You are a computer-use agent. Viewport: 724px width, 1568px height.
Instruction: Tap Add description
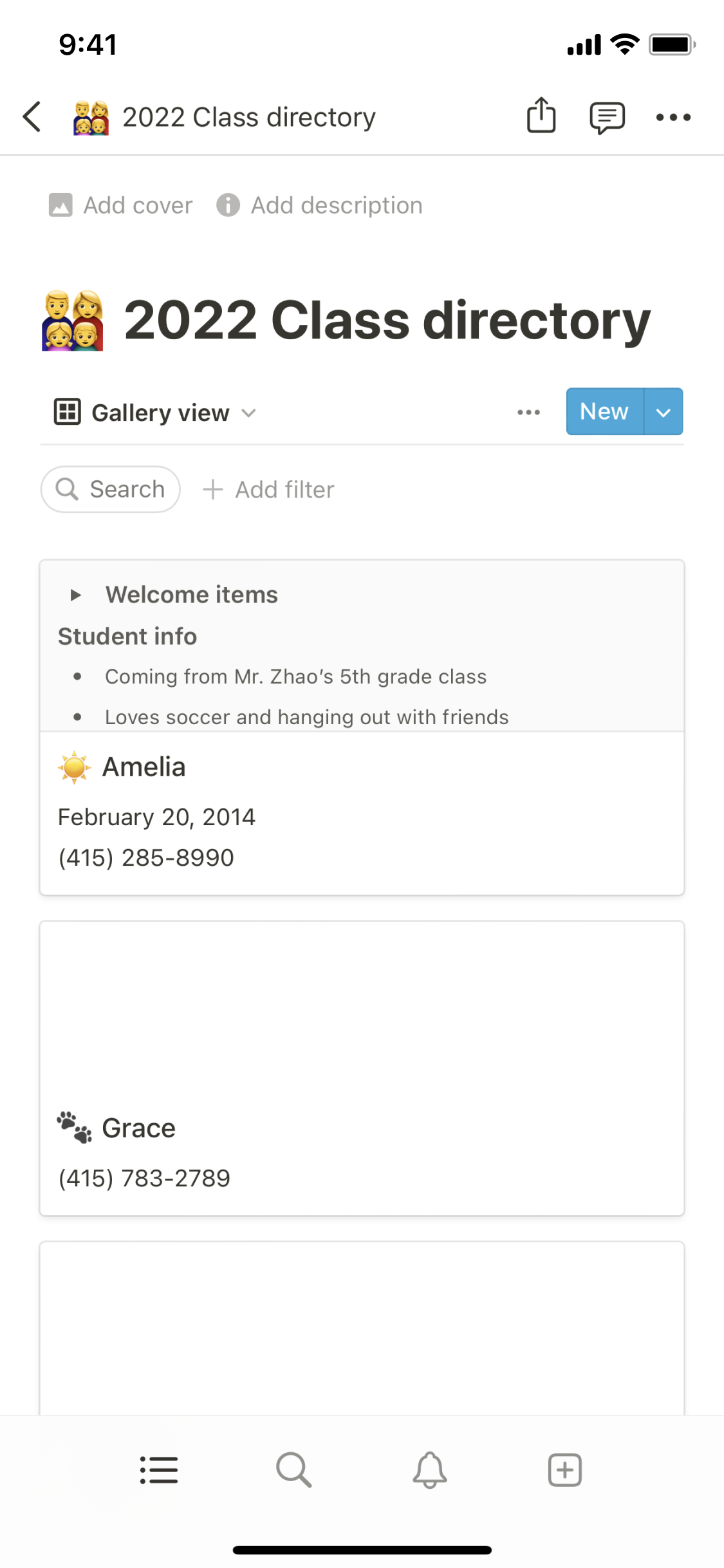pyautogui.click(x=320, y=205)
